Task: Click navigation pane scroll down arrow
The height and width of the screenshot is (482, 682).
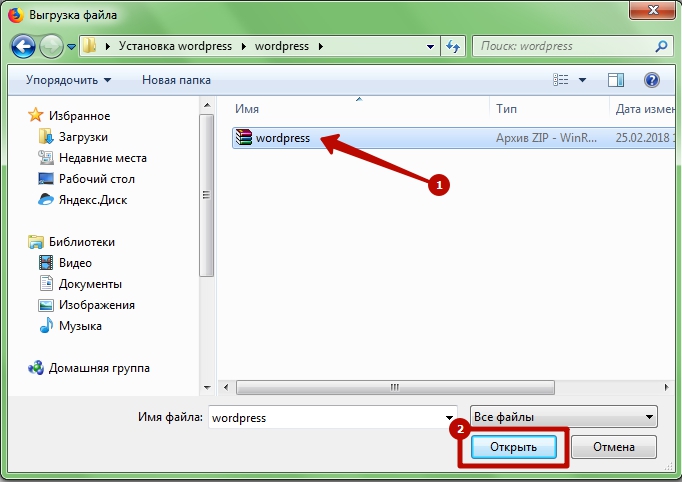Action: click(x=207, y=387)
